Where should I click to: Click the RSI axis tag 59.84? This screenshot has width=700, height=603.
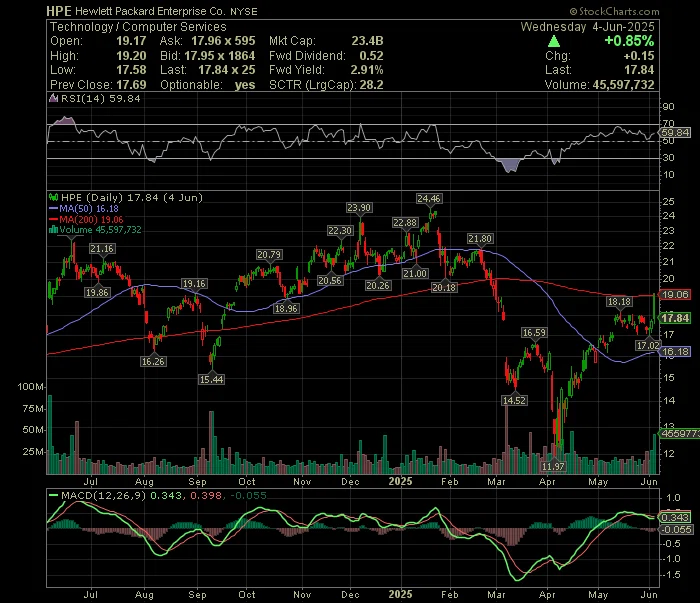pyautogui.click(x=675, y=133)
